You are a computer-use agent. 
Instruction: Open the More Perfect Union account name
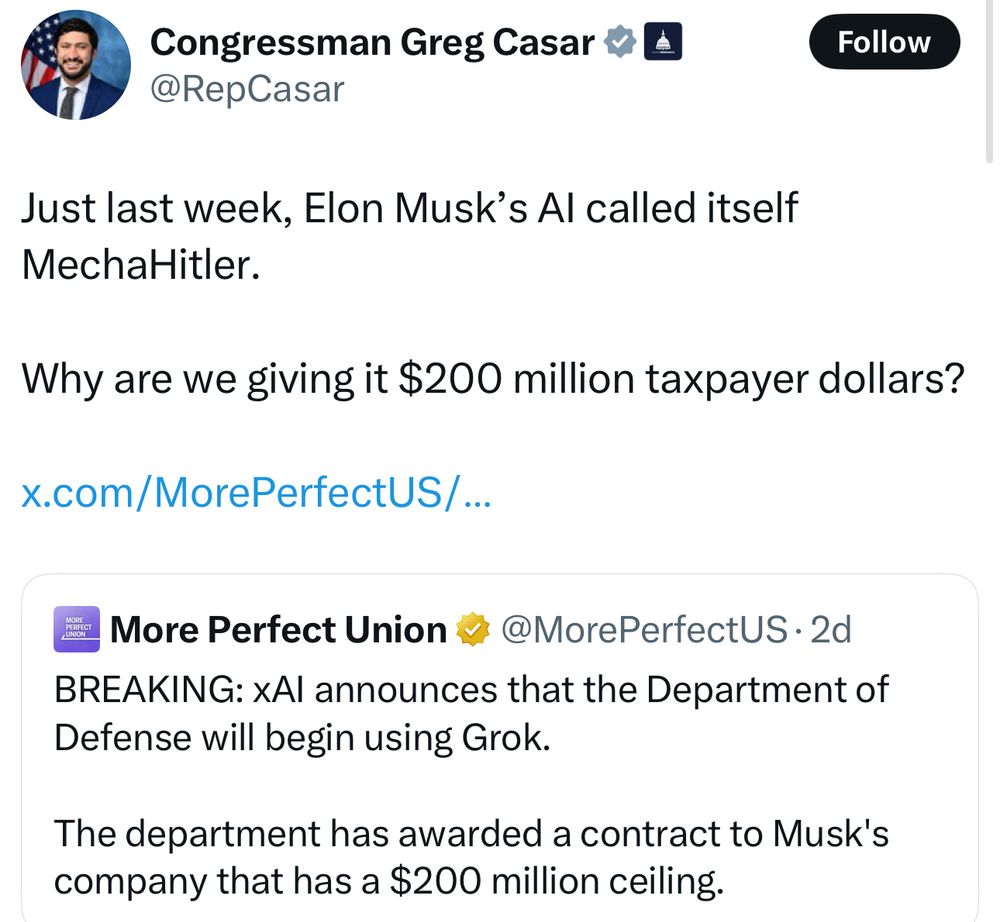278,630
